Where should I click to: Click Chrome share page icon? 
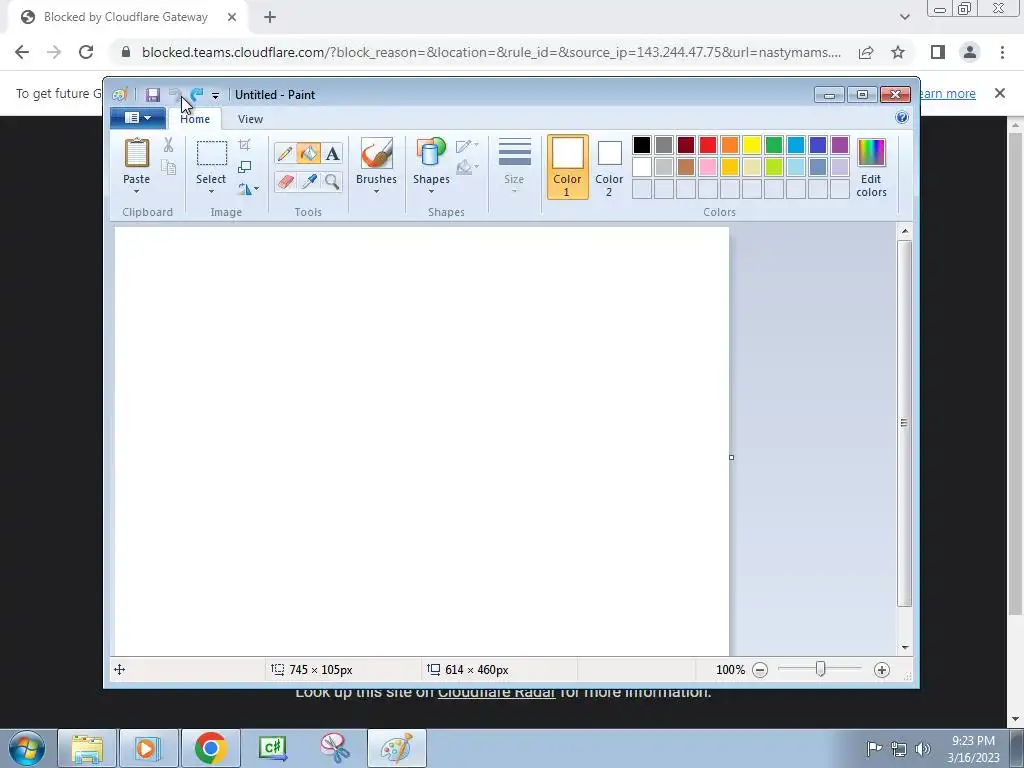866,52
